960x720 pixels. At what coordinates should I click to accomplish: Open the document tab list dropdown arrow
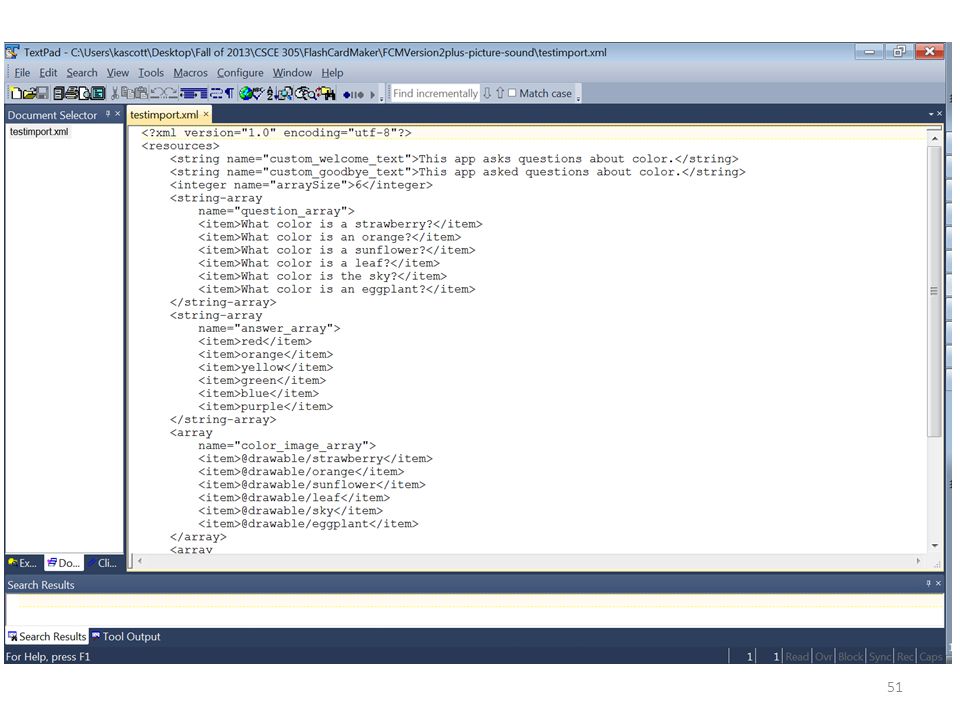[x=931, y=114]
